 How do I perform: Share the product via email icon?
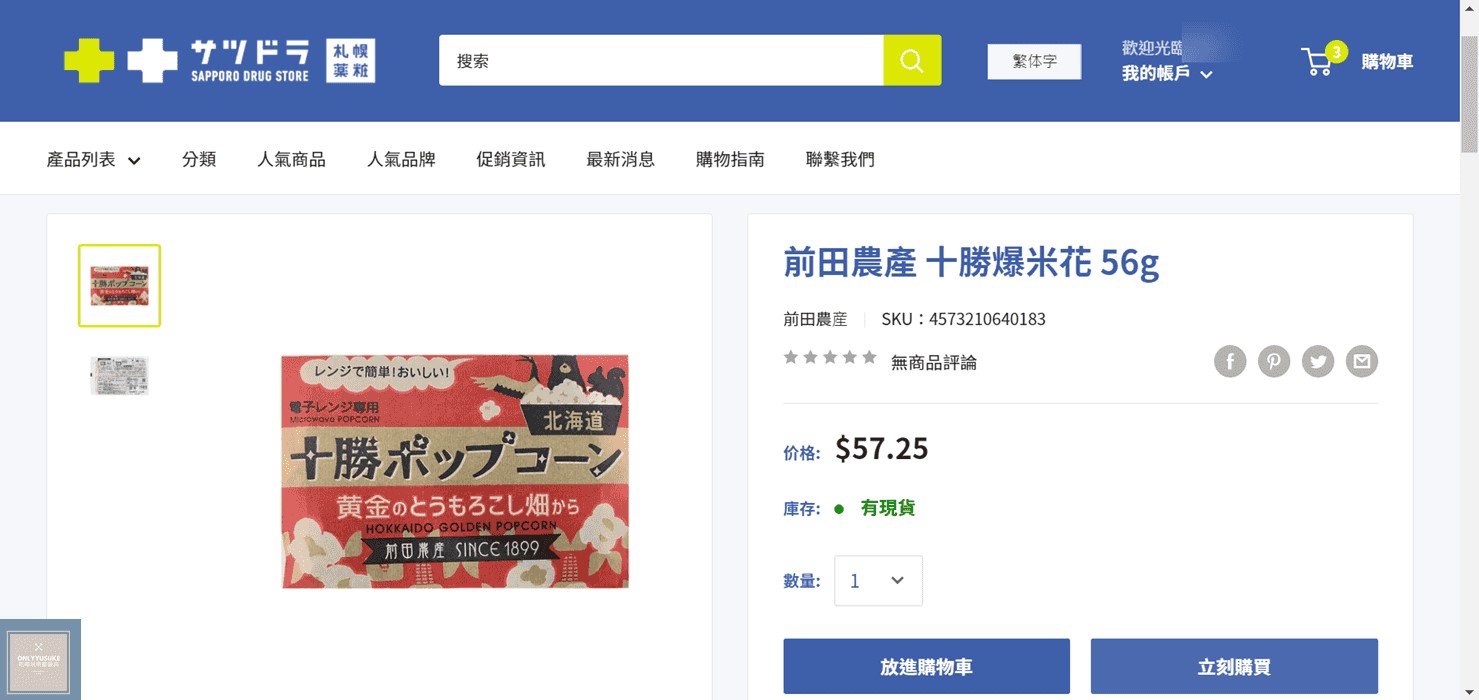point(1361,361)
